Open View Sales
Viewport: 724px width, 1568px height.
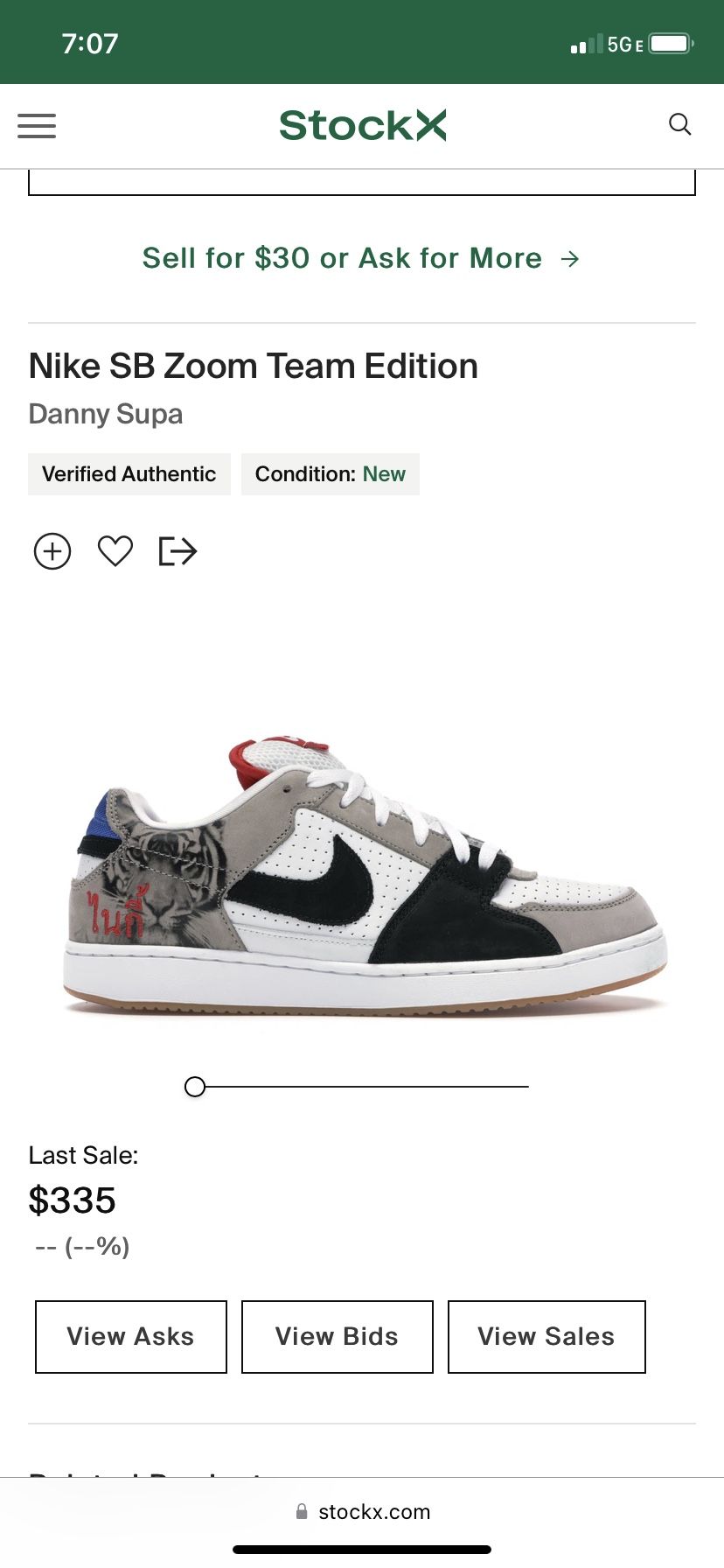pyautogui.click(x=546, y=1337)
